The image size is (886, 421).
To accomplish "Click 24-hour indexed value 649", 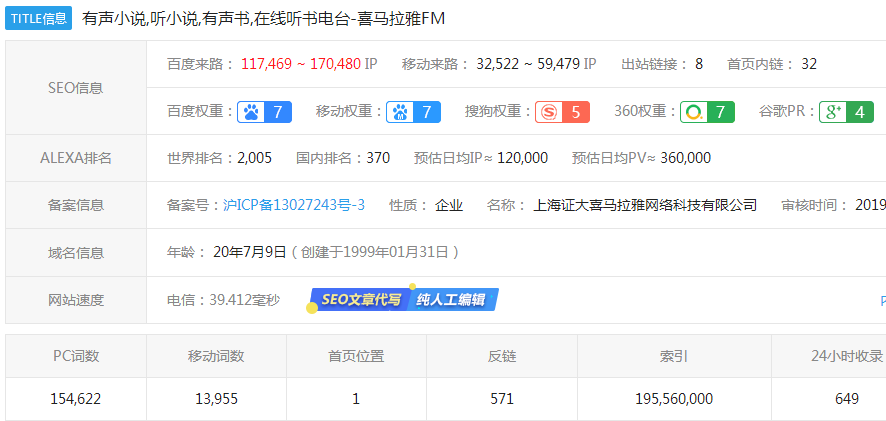I will coord(846,399).
